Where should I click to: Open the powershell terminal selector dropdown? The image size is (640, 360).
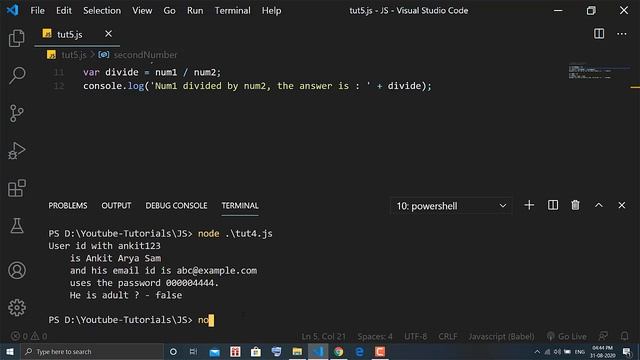tap(451, 206)
